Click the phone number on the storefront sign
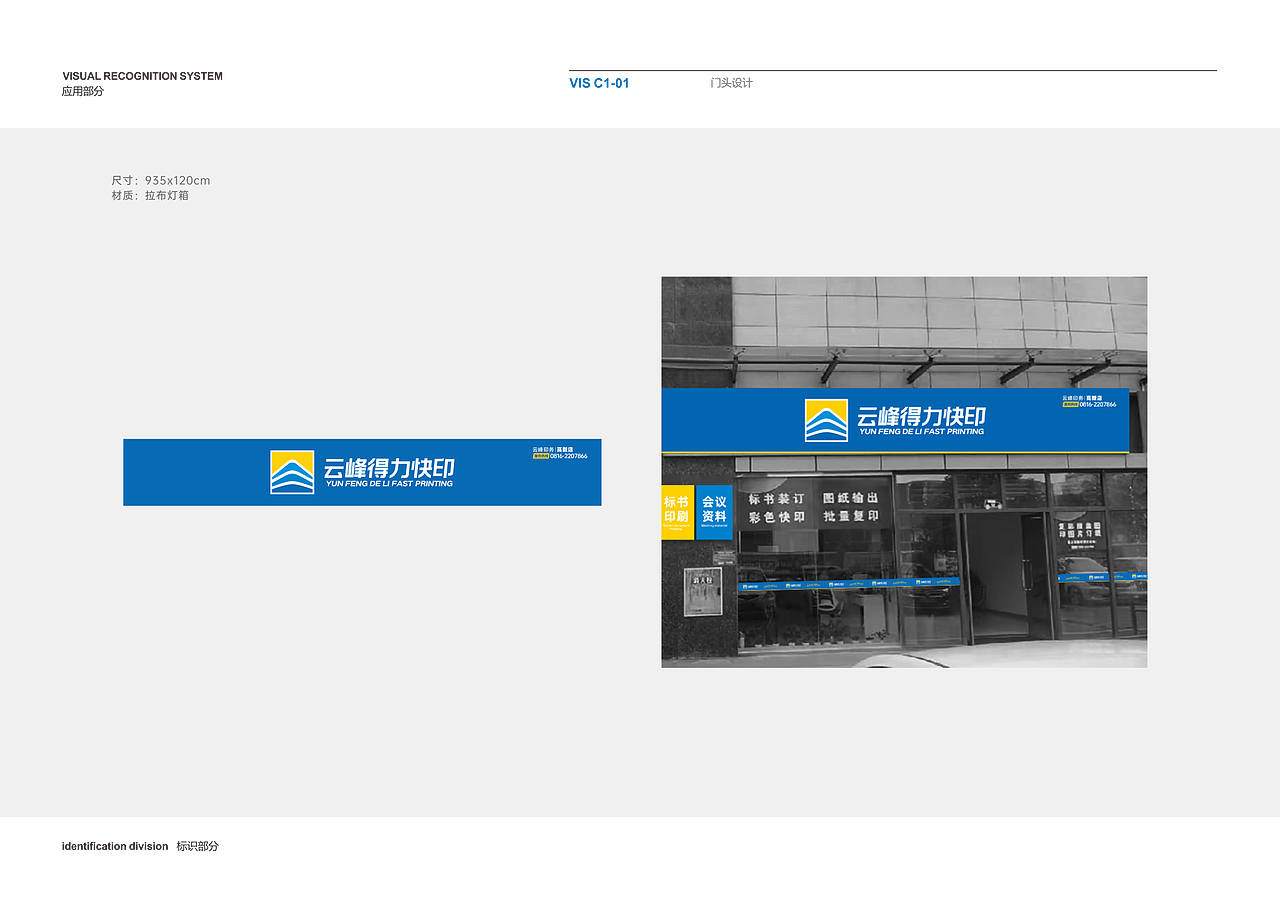 [1098, 404]
